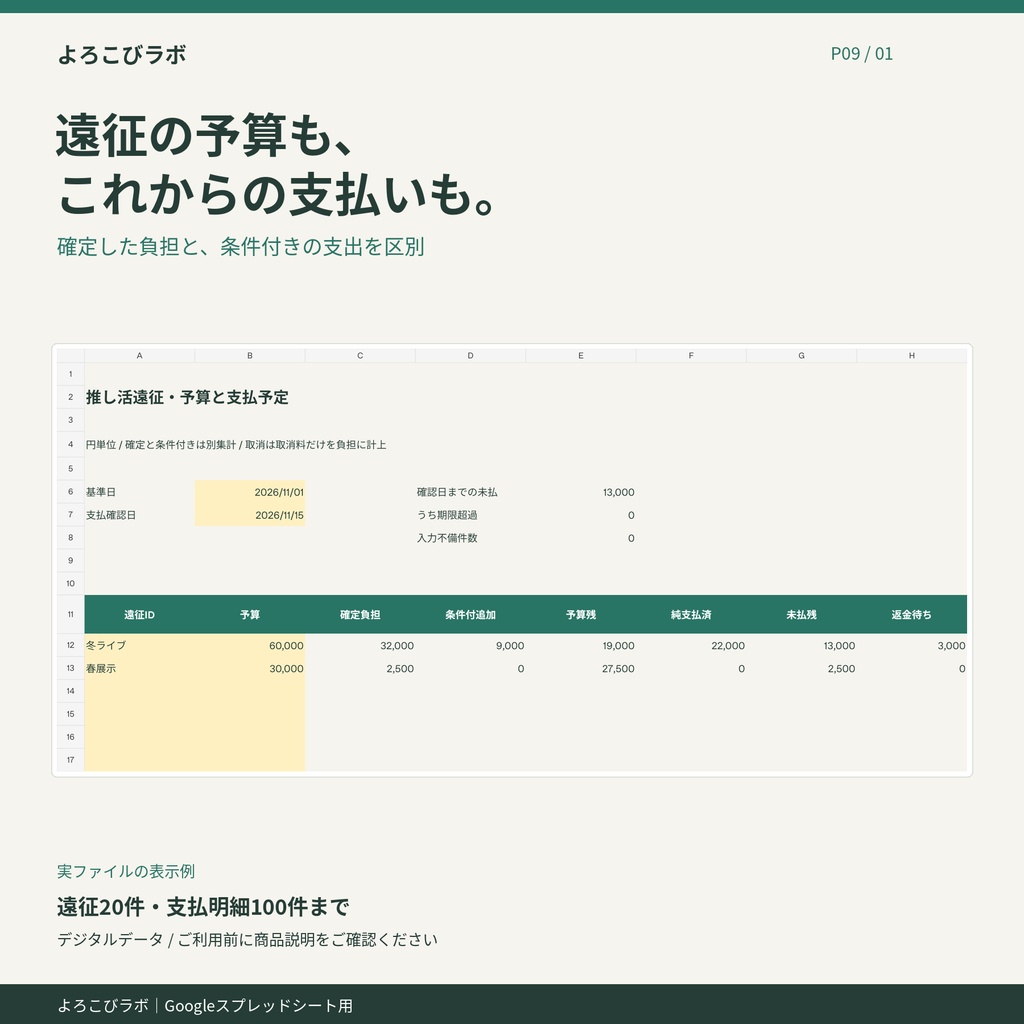Click the 0 value beside 入力不備件数
1024x1024 pixels.
tap(631, 538)
